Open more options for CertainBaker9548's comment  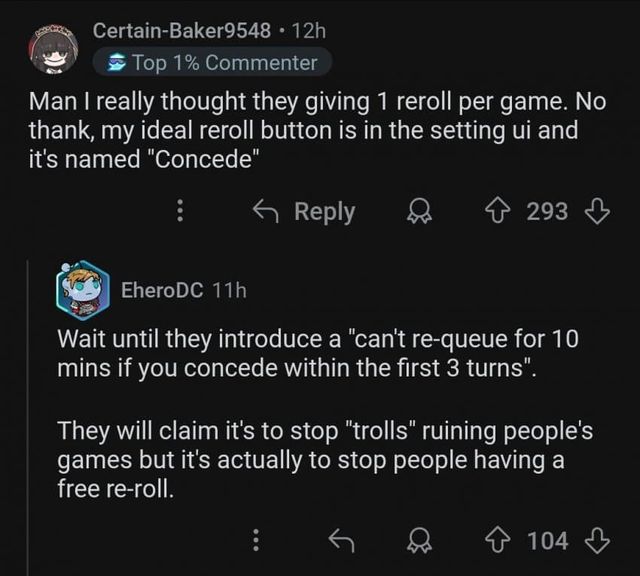180,212
